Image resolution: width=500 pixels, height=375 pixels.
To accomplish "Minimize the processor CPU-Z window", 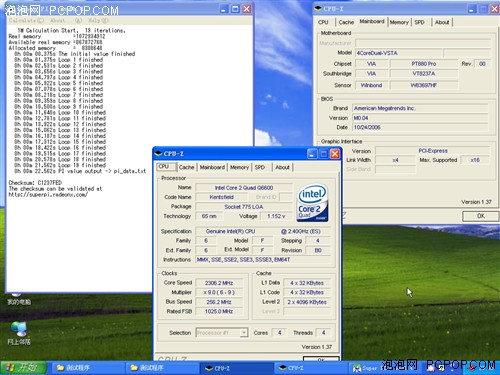I will point(312,154).
